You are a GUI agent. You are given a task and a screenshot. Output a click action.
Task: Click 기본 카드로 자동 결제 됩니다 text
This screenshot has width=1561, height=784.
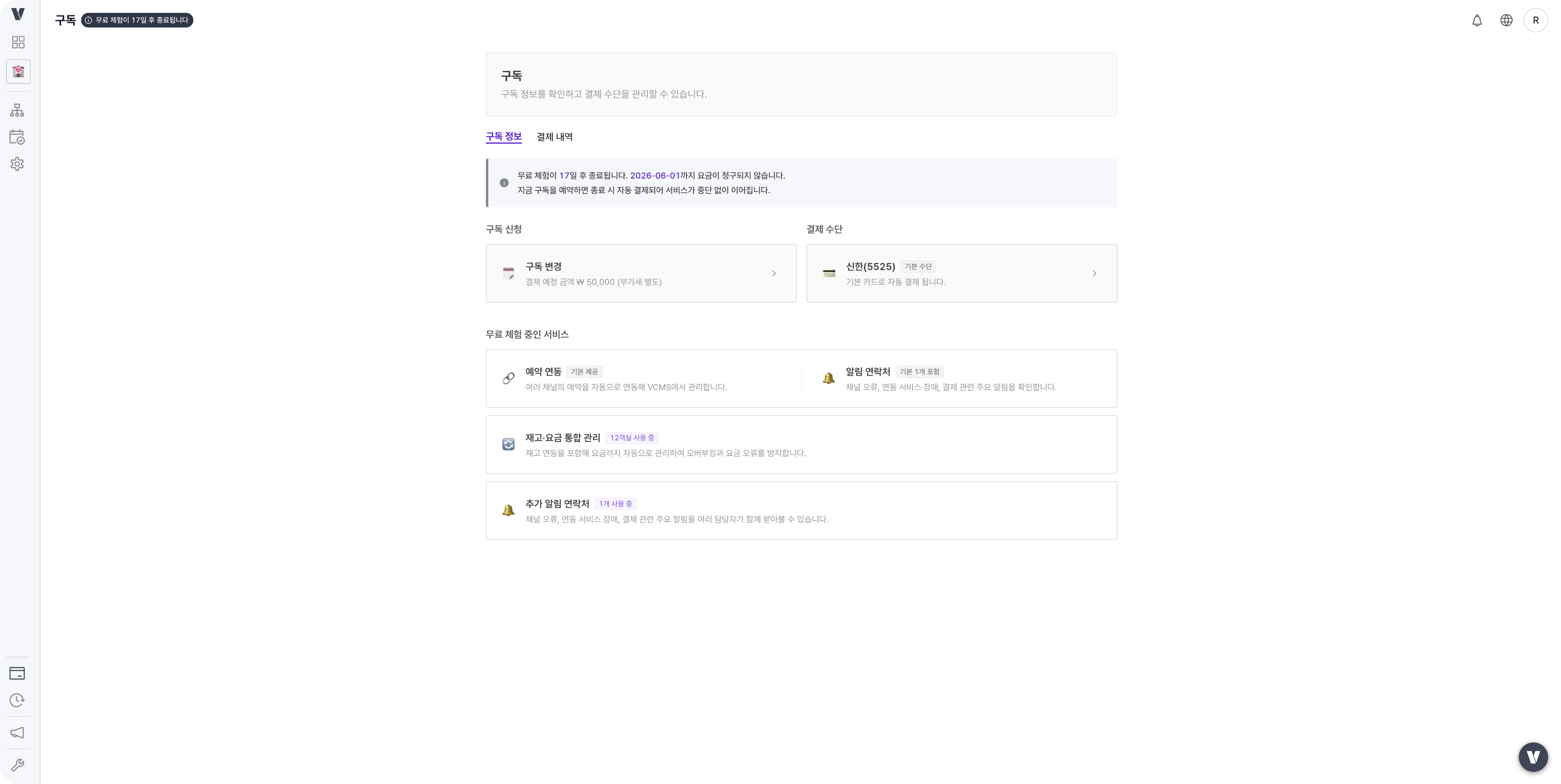(x=896, y=282)
